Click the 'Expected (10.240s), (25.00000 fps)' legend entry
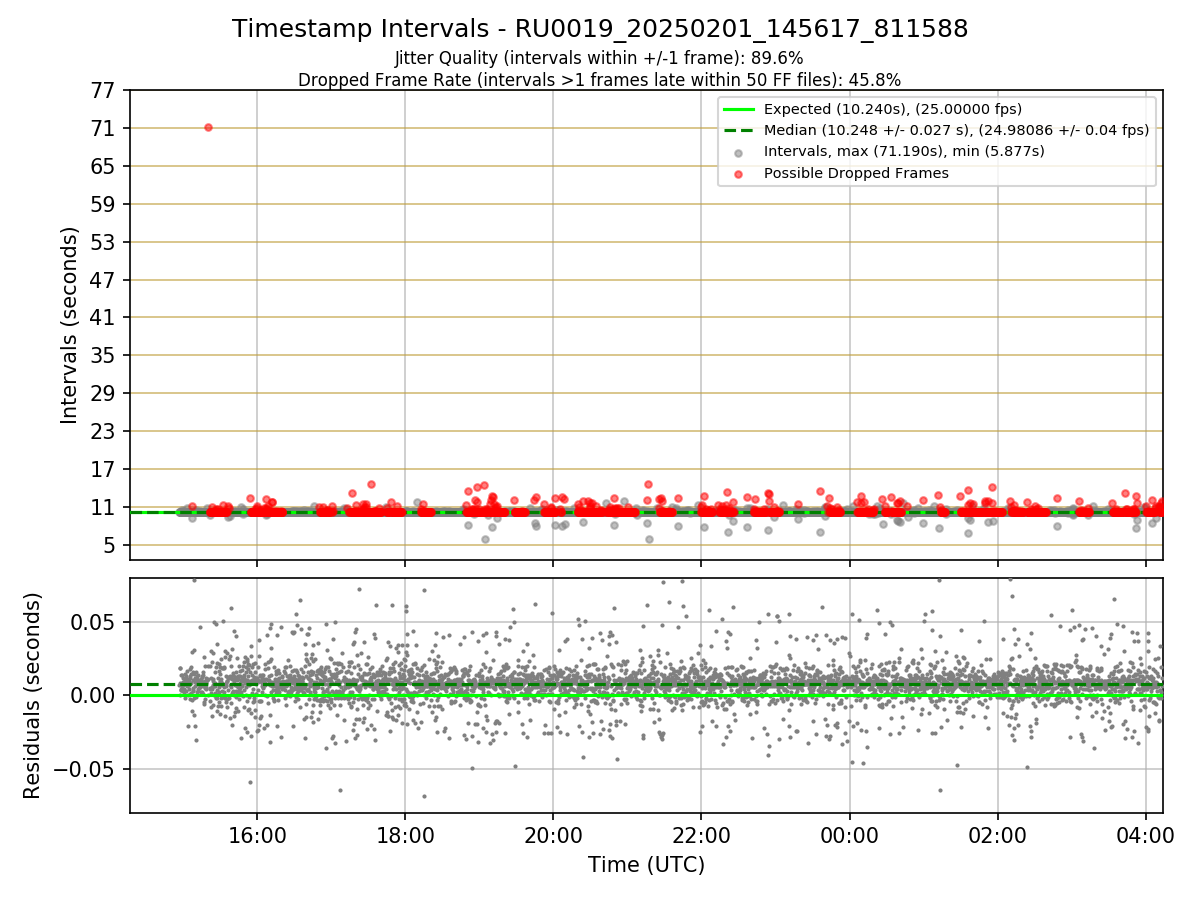The height and width of the screenshot is (900, 1200). point(892,109)
